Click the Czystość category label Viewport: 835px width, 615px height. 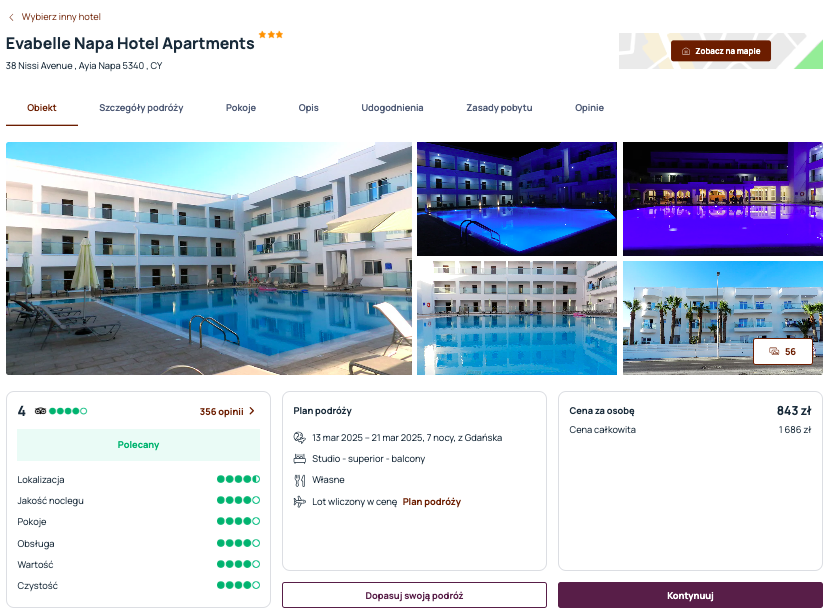pyautogui.click(x=37, y=586)
